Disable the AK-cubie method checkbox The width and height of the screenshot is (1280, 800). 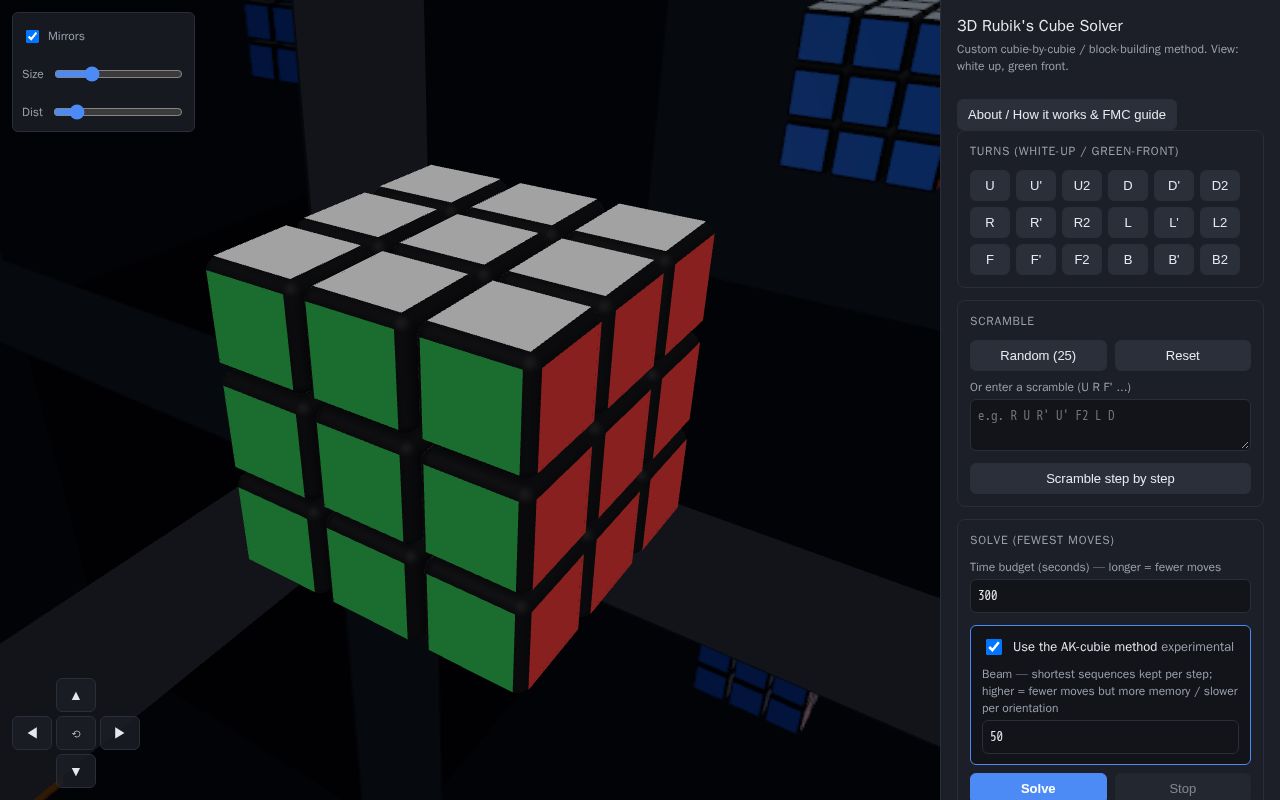[x=994, y=647]
